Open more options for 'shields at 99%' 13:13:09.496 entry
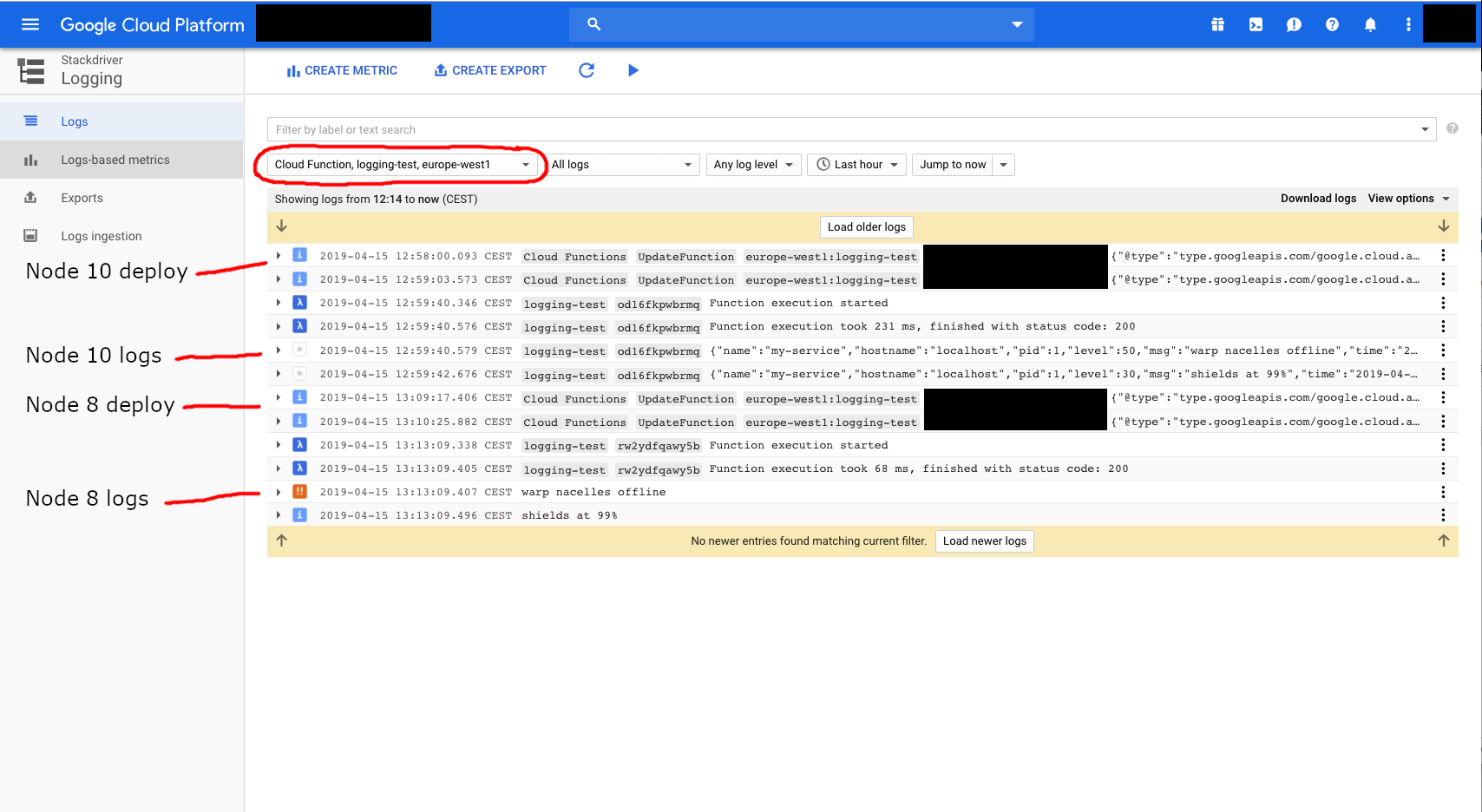Image resolution: width=1482 pixels, height=812 pixels. [1443, 515]
